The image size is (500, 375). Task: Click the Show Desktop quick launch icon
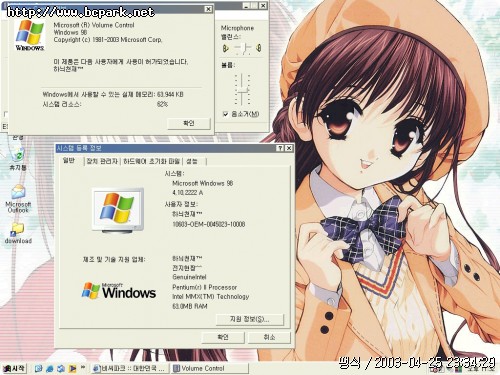pos(39,368)
